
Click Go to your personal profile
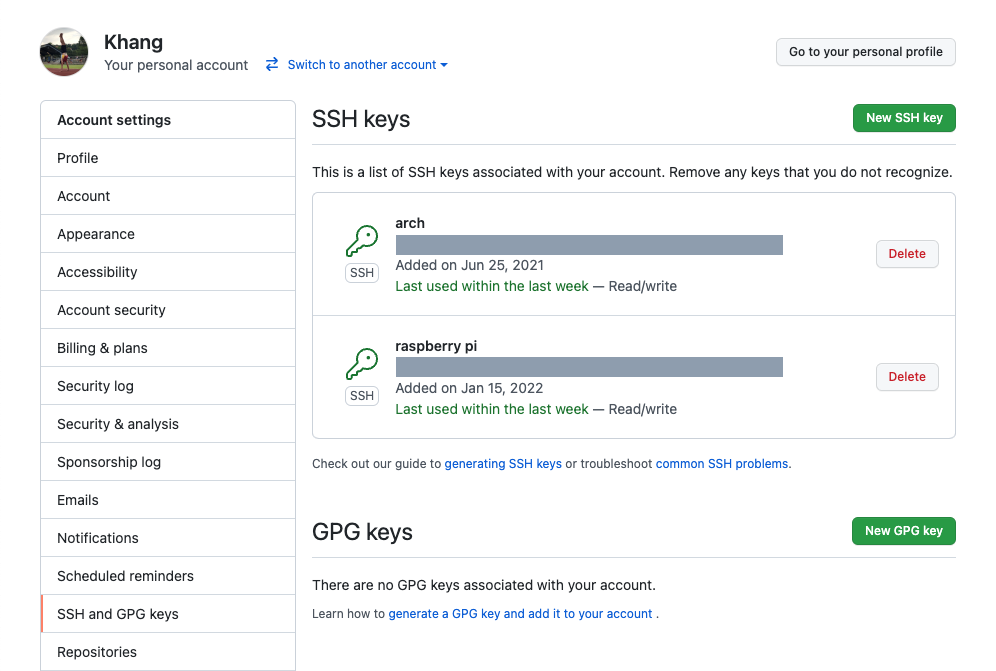[x=865, y=51]
